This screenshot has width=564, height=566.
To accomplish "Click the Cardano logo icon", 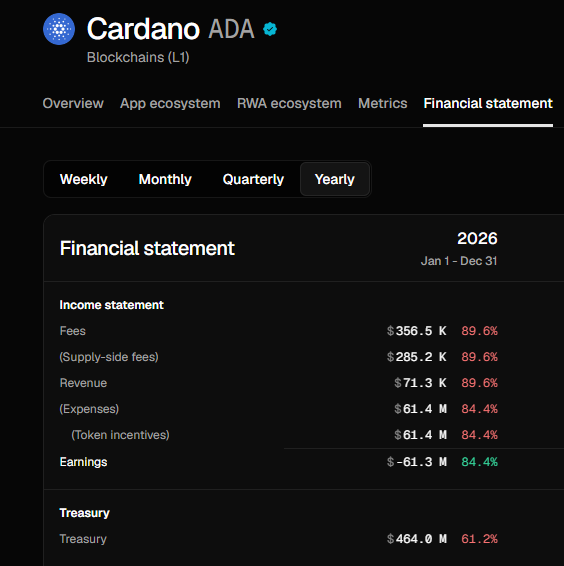I will click(59, 29).
